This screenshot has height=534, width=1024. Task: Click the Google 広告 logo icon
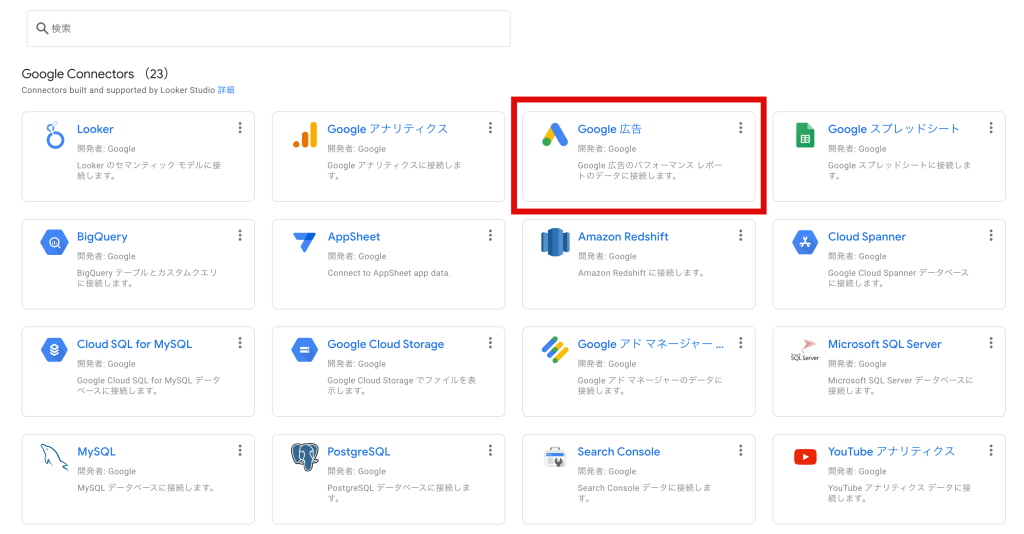tap(555, 135)
